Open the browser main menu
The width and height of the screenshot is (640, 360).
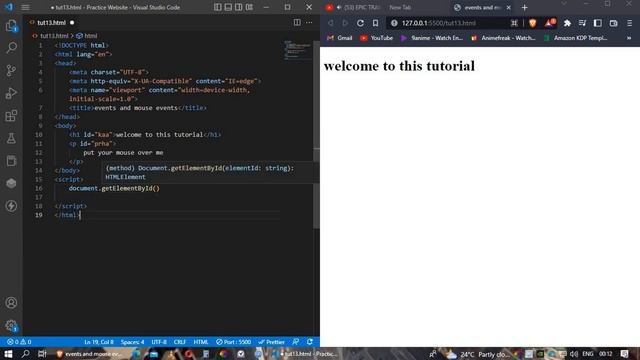629,23
